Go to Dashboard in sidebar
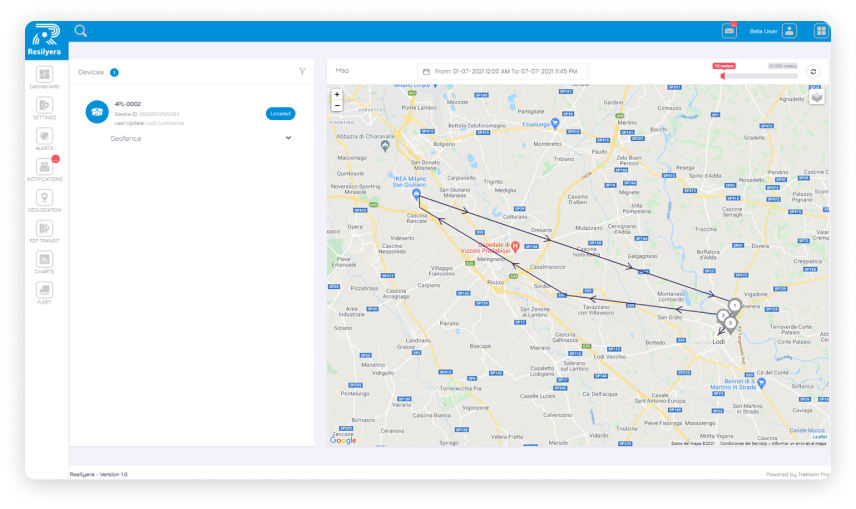 tap(44, 78)
